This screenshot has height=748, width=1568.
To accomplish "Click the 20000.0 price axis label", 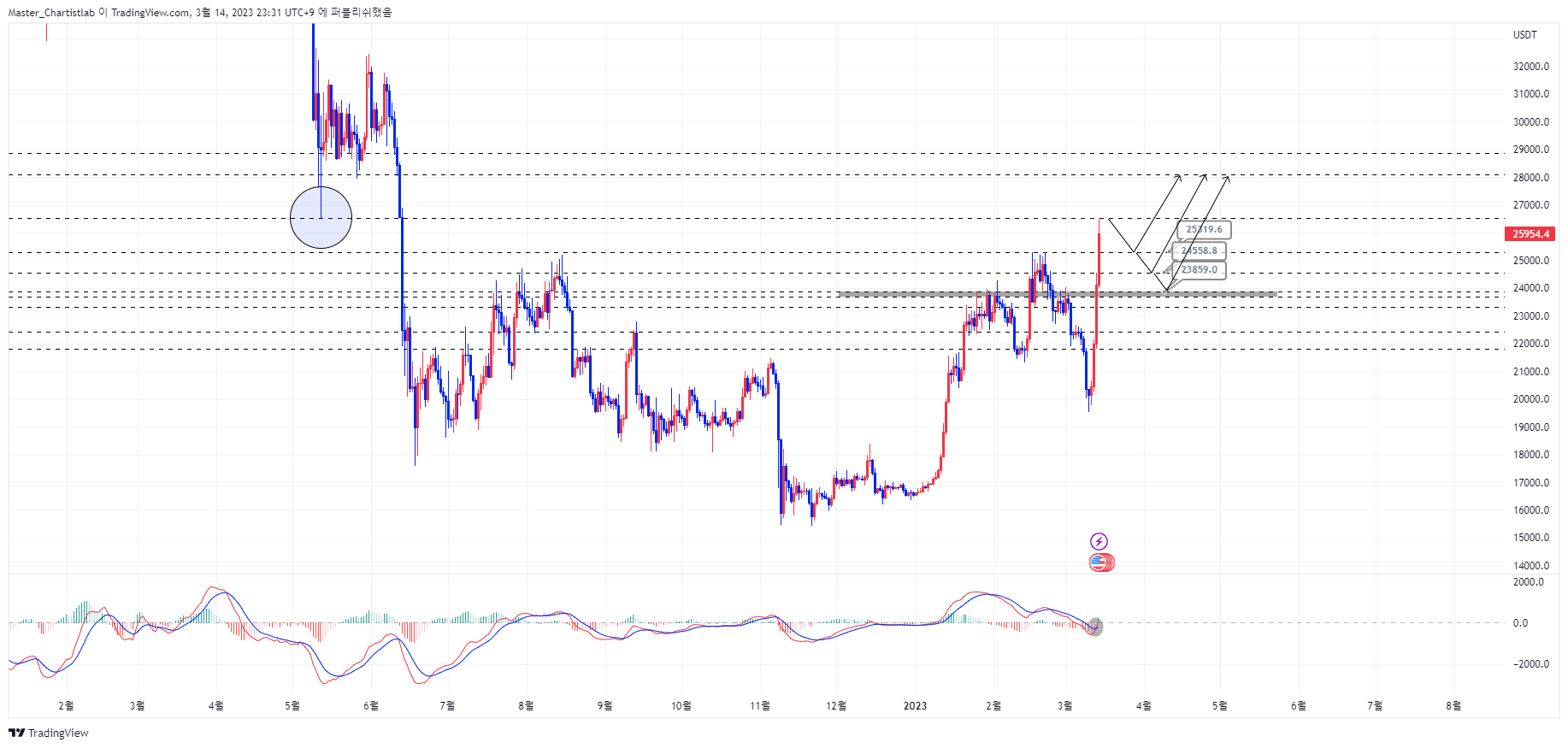I will [x=1530, y=399].
